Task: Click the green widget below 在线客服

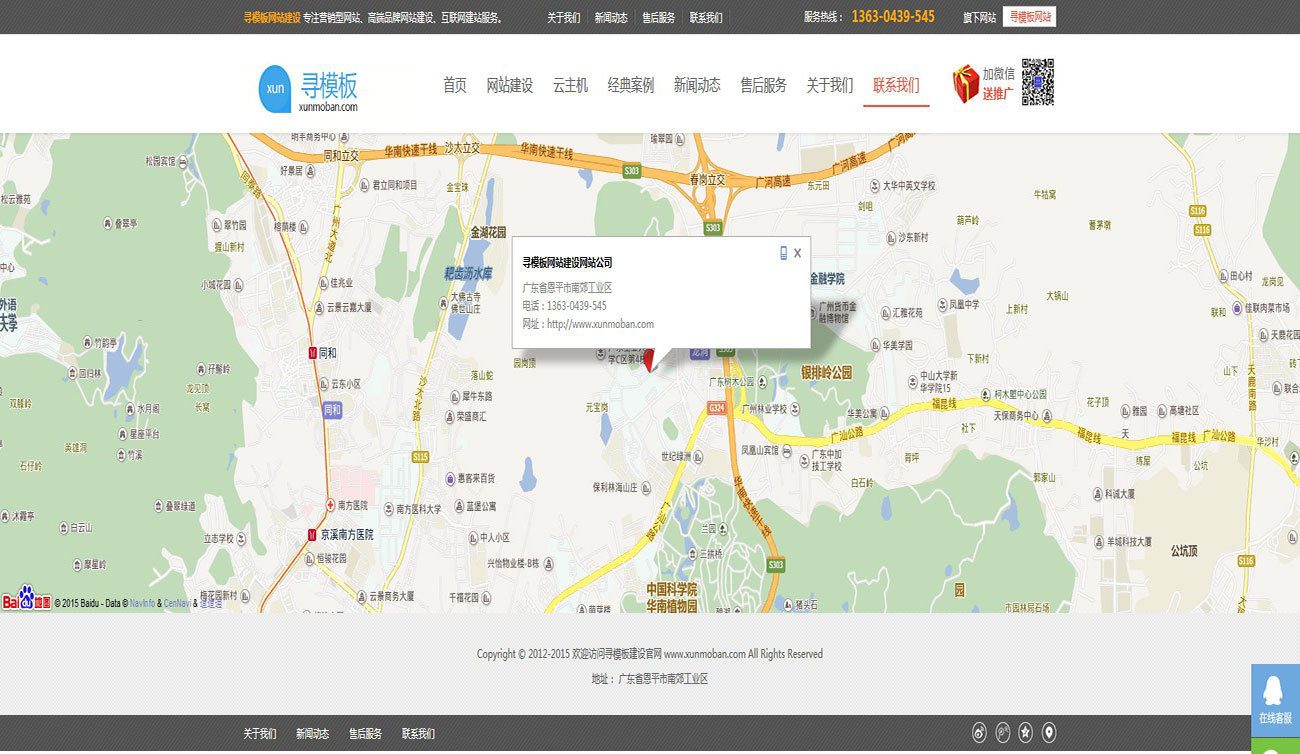Action: click(1275, 746)
